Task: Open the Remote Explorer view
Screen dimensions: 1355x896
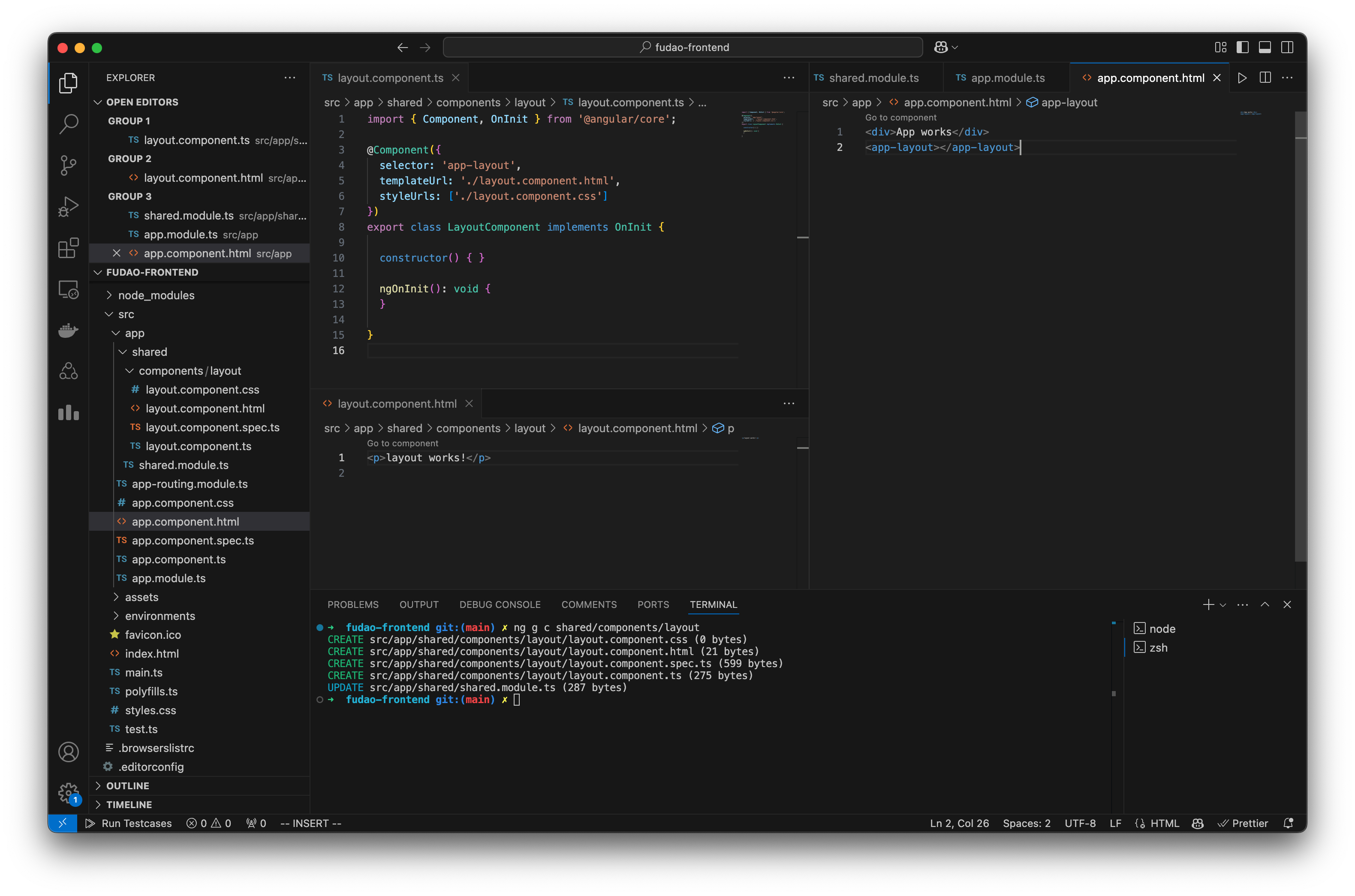Action: [69, 290]
